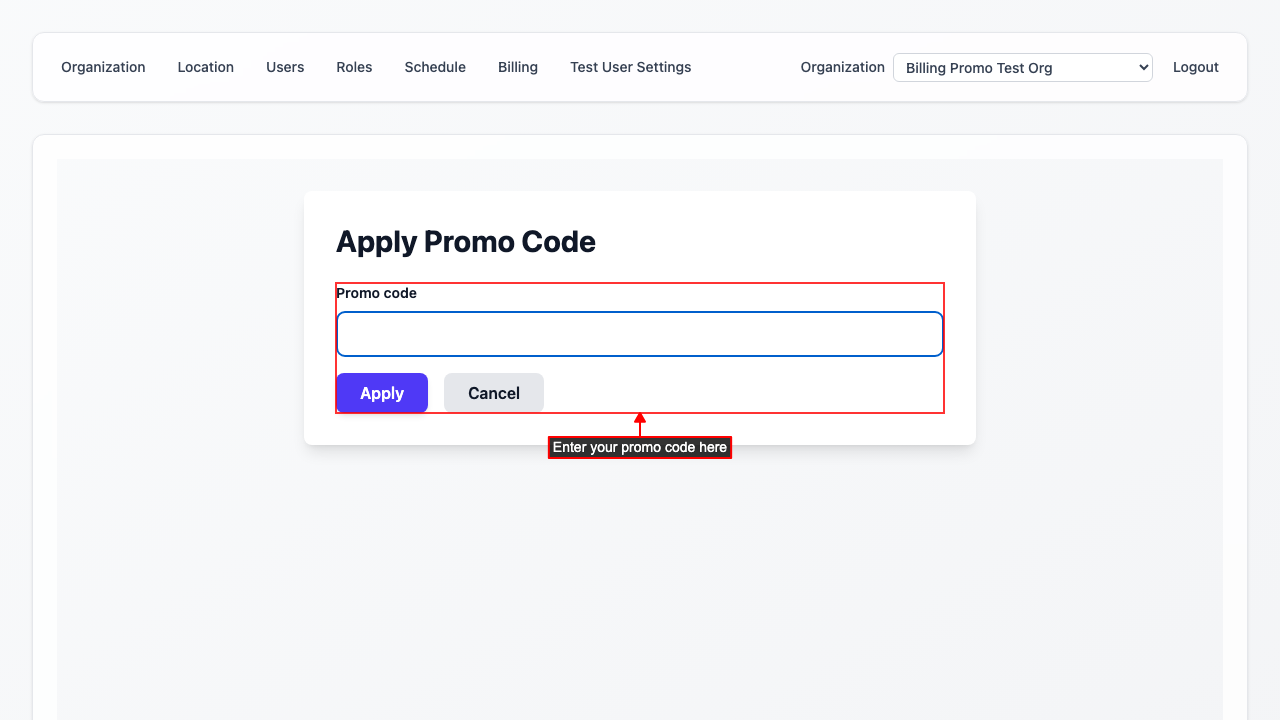Open the Users page

285,67
